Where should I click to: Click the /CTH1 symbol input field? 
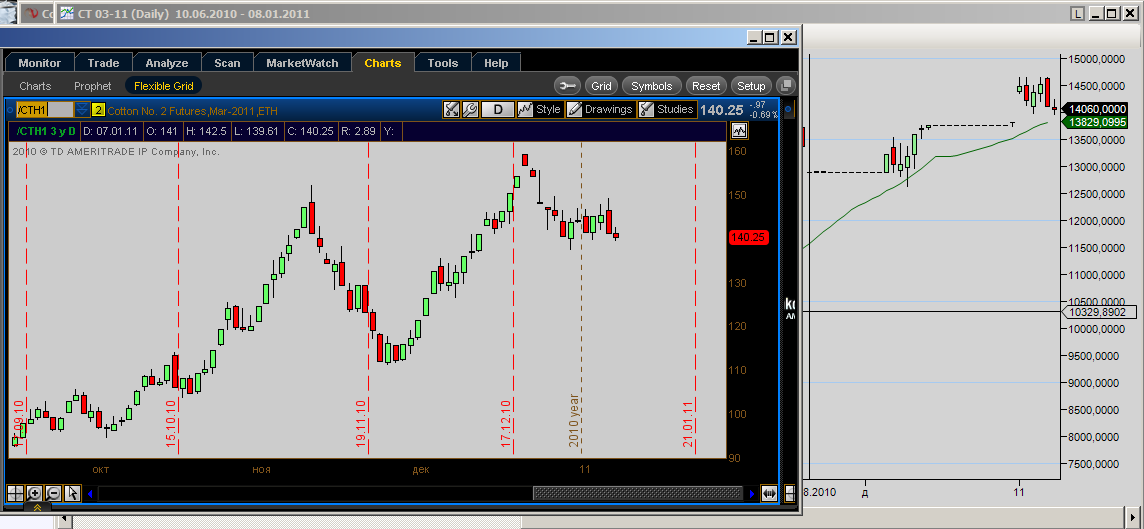tap(45, 110)
